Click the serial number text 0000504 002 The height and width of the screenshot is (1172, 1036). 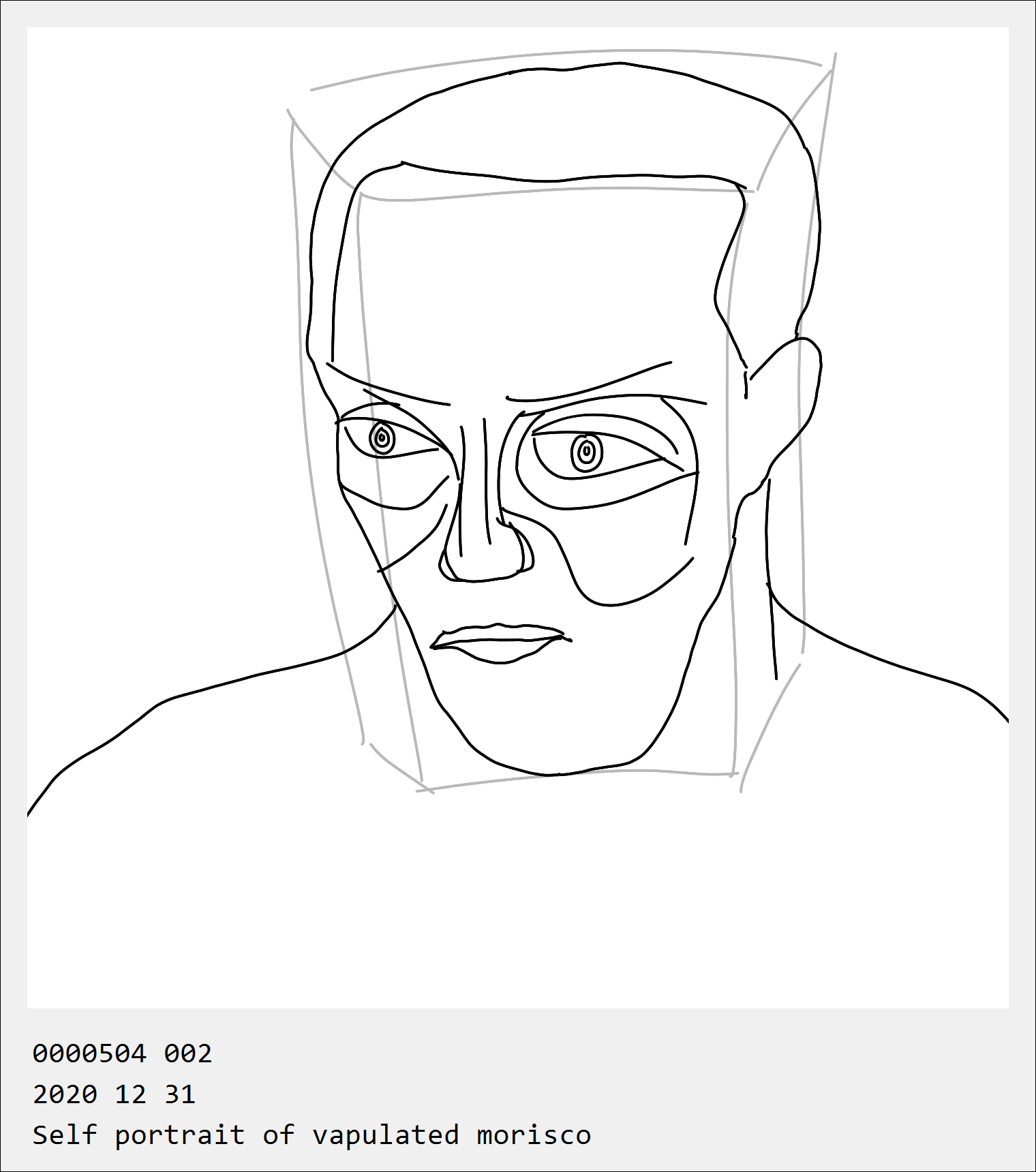click(123, 1053)
